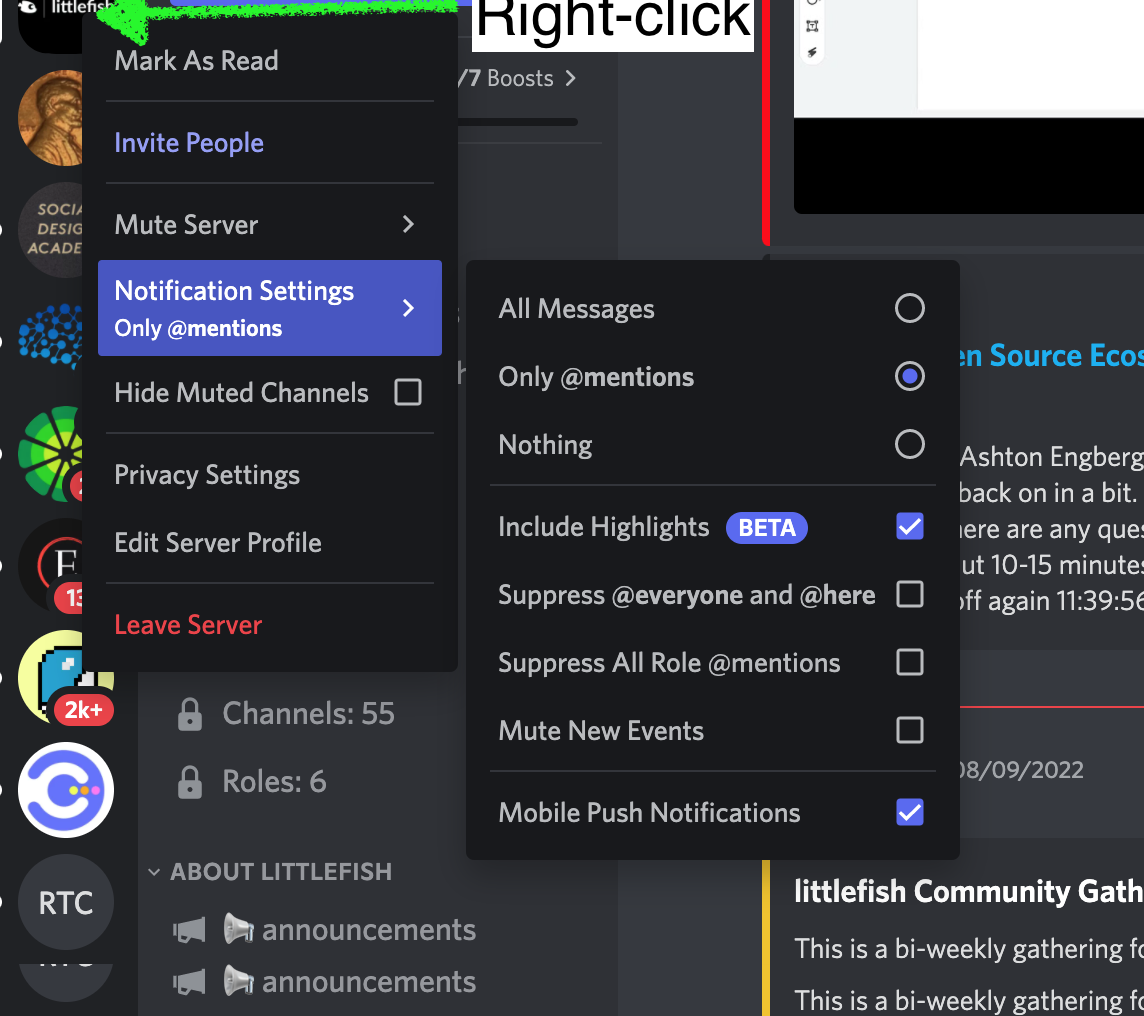The width and height of the screenshot is (1144, 1016).
Task: Click the Invite People option
Action: pos(189,143)
